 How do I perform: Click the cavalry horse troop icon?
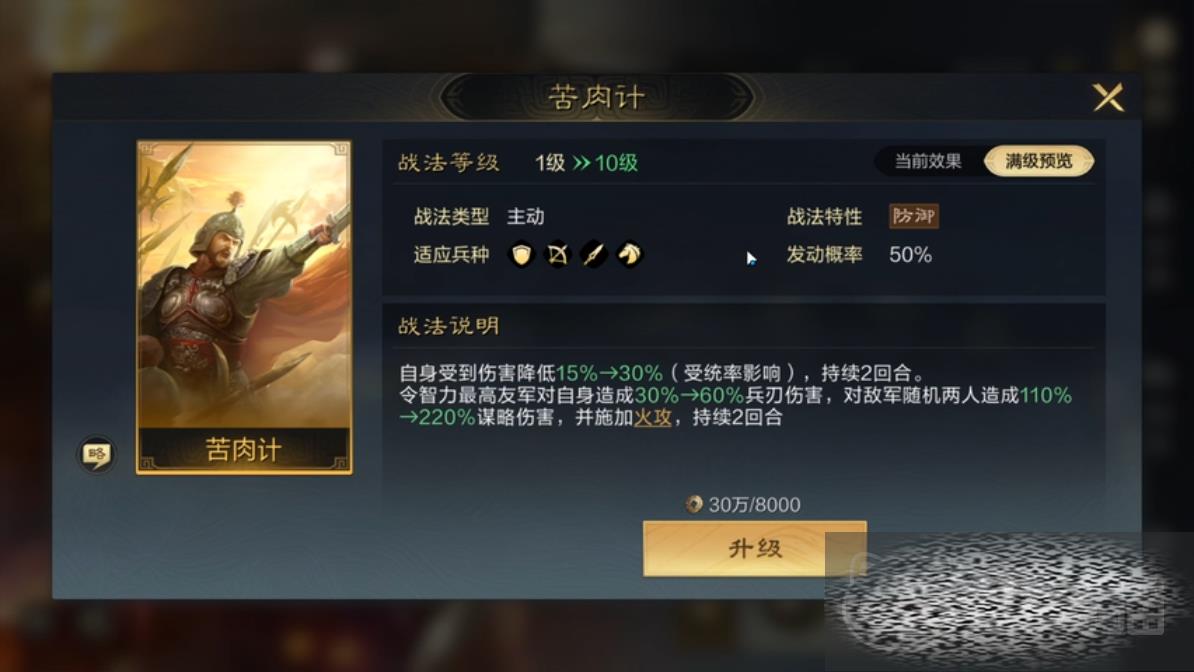pos(629,254)
